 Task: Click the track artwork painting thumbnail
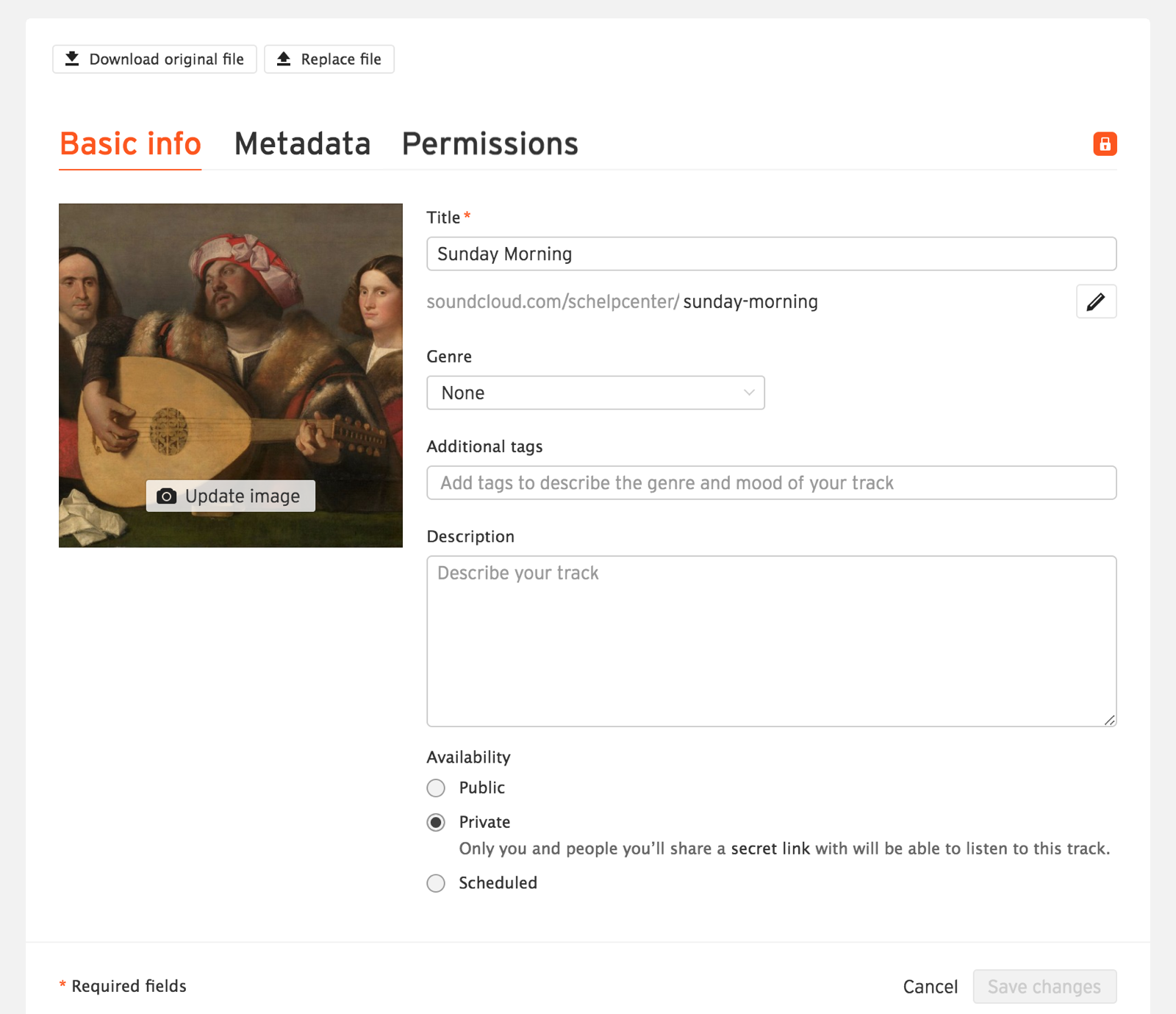click(231, 375)
